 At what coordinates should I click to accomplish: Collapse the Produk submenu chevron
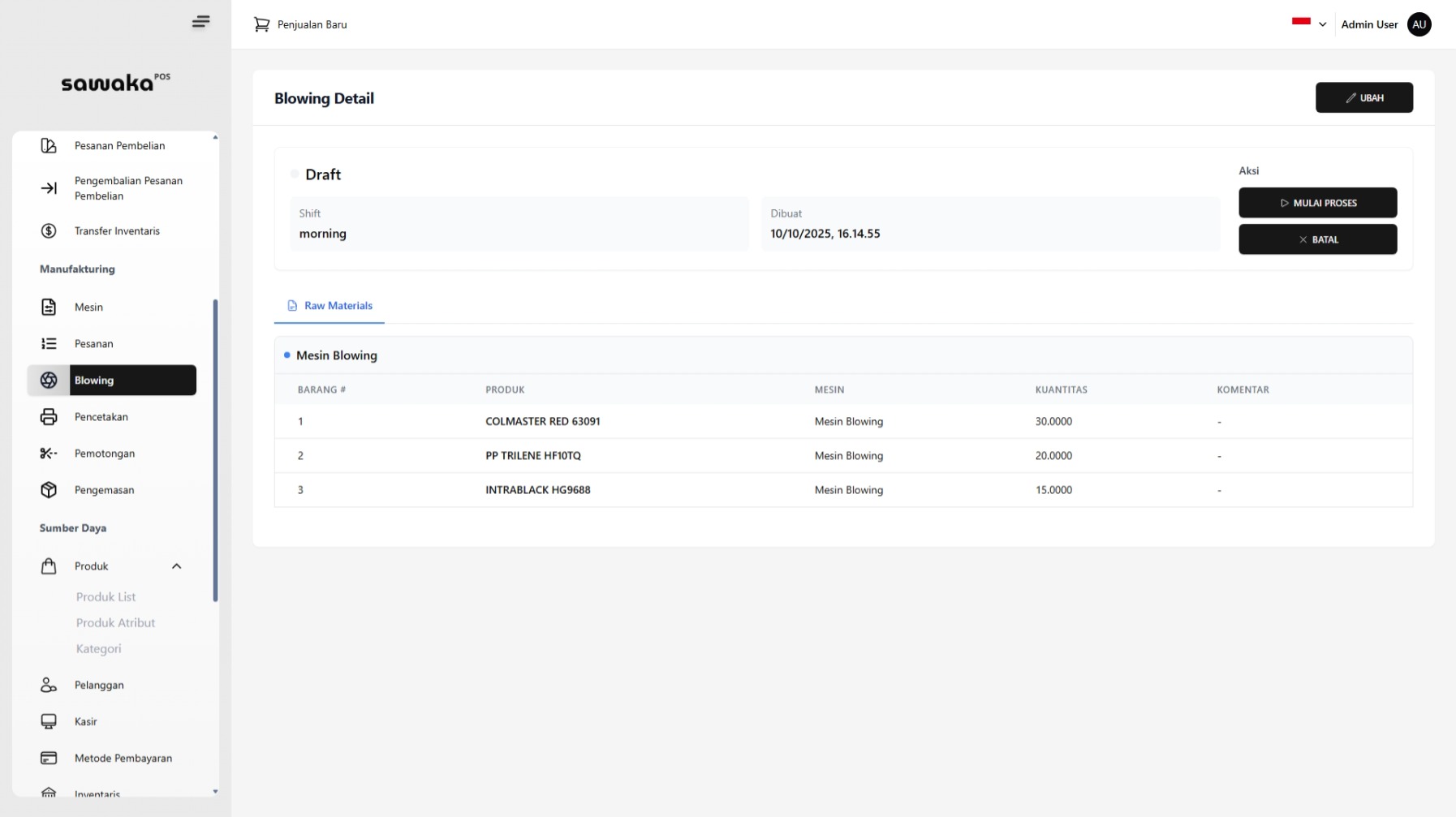[x=177, y=566]
